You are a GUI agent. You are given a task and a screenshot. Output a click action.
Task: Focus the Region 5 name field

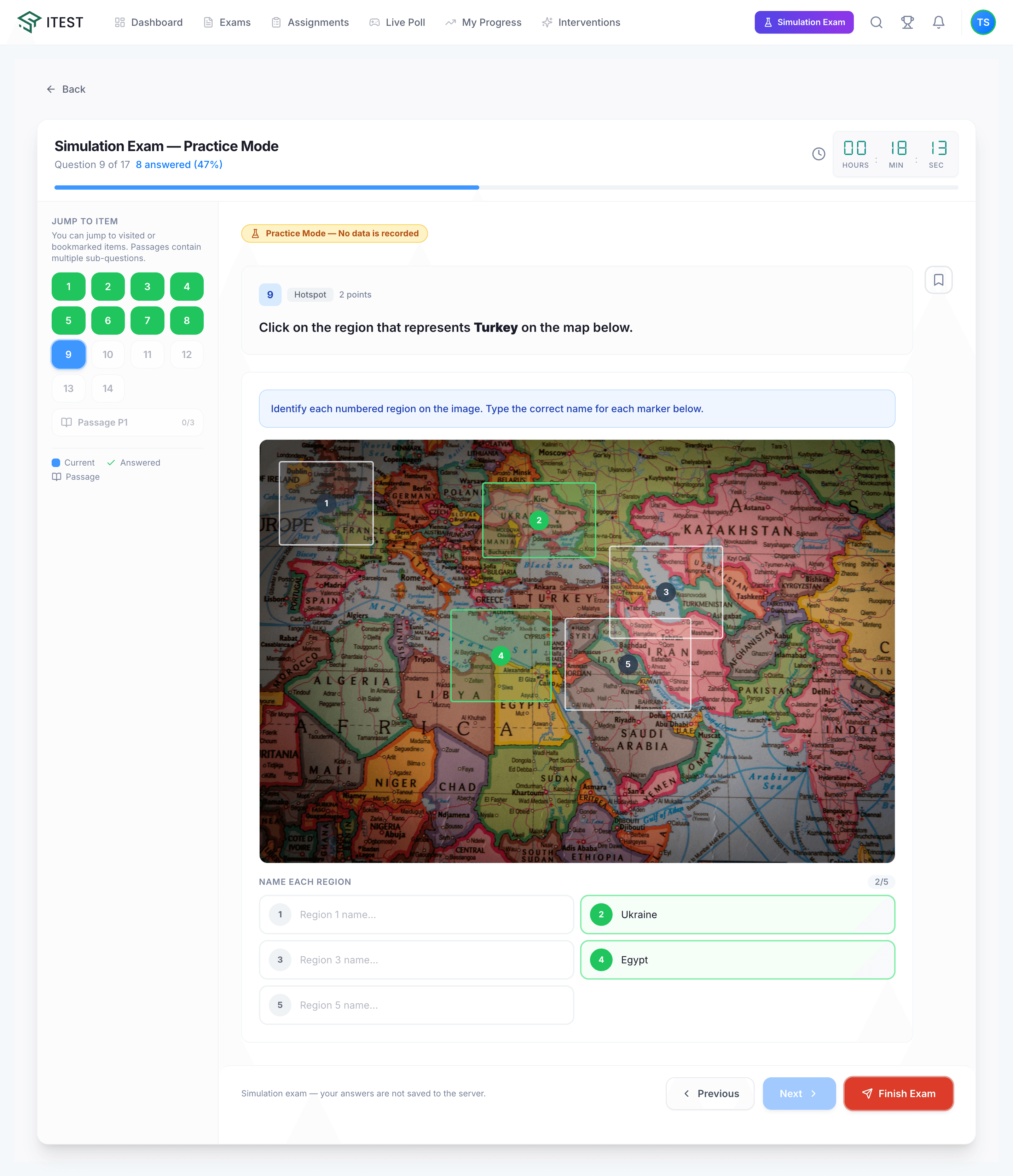pyautogui.click(x=417, y=1005)
